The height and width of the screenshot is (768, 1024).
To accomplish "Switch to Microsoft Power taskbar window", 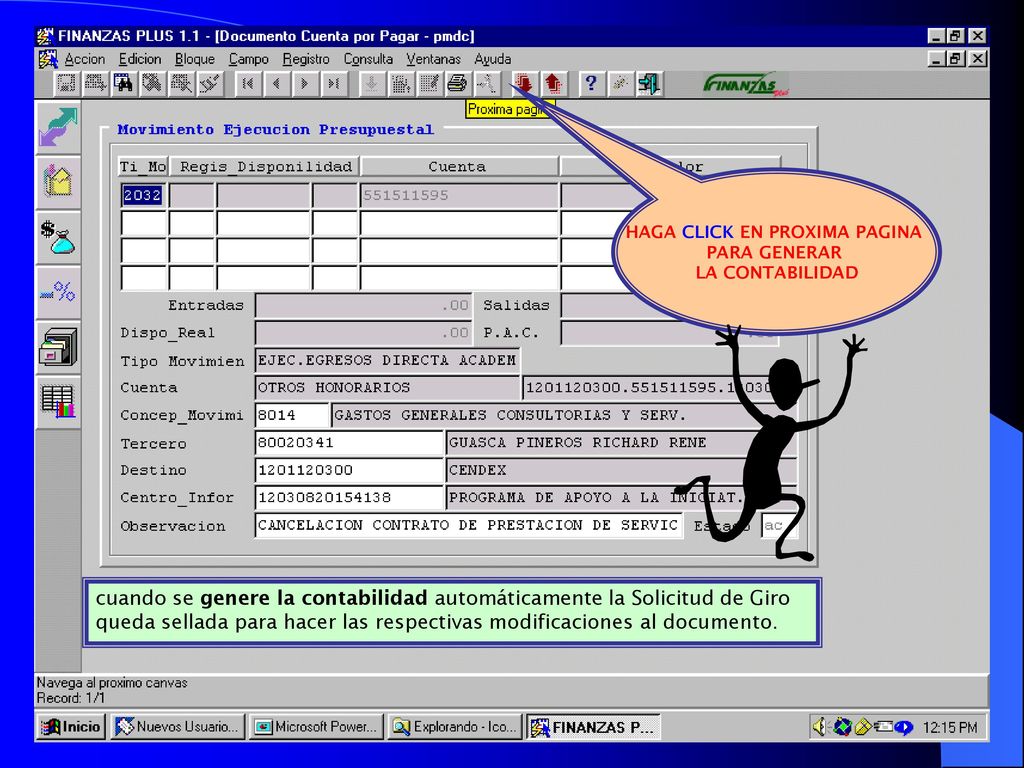I will coord(317,727).
